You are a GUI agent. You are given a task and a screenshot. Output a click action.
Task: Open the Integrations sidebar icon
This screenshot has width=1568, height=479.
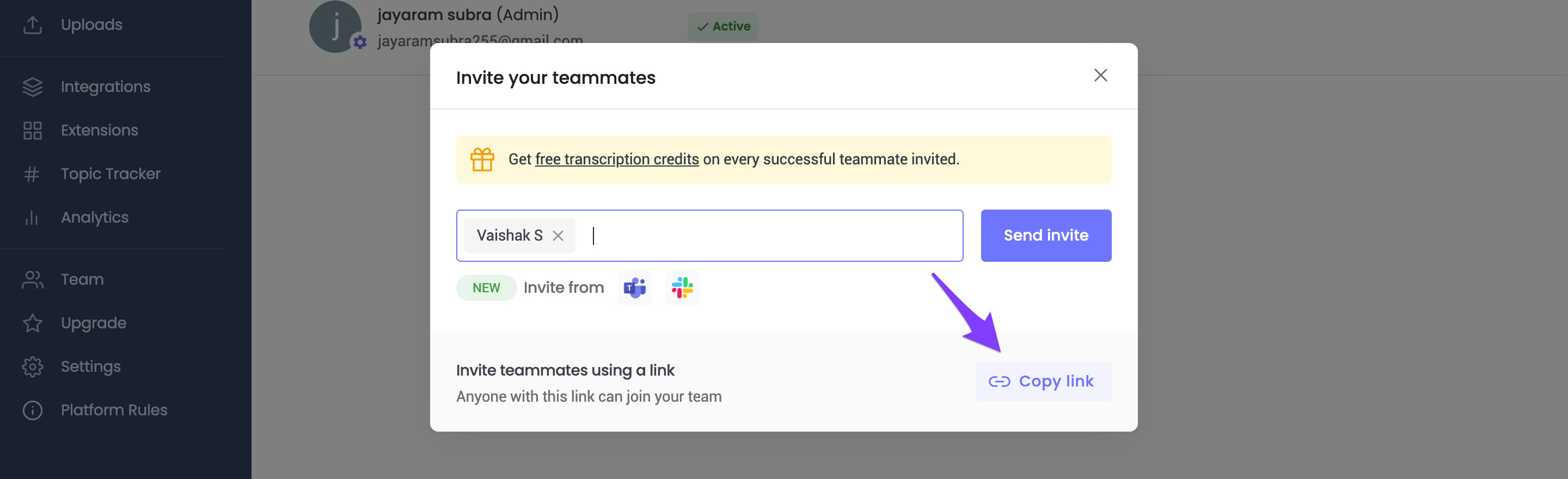32,87
